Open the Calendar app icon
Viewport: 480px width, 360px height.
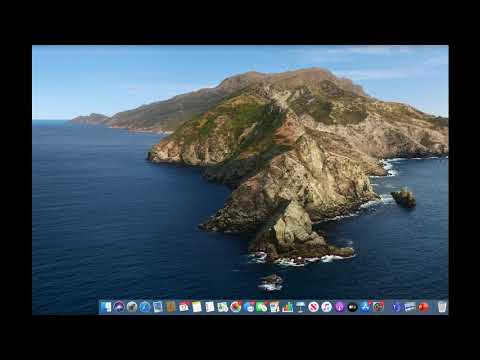(x=184, y=307)
